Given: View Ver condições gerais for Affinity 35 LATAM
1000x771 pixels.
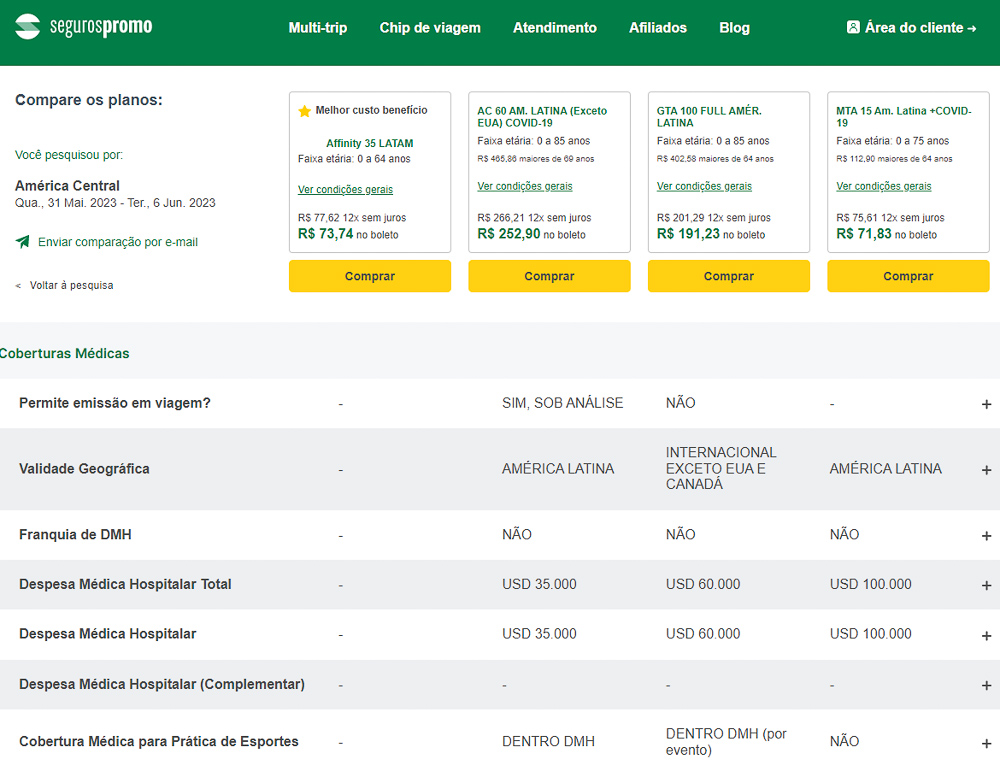Looking at the screenshot, I should click(x=345, y=189).
